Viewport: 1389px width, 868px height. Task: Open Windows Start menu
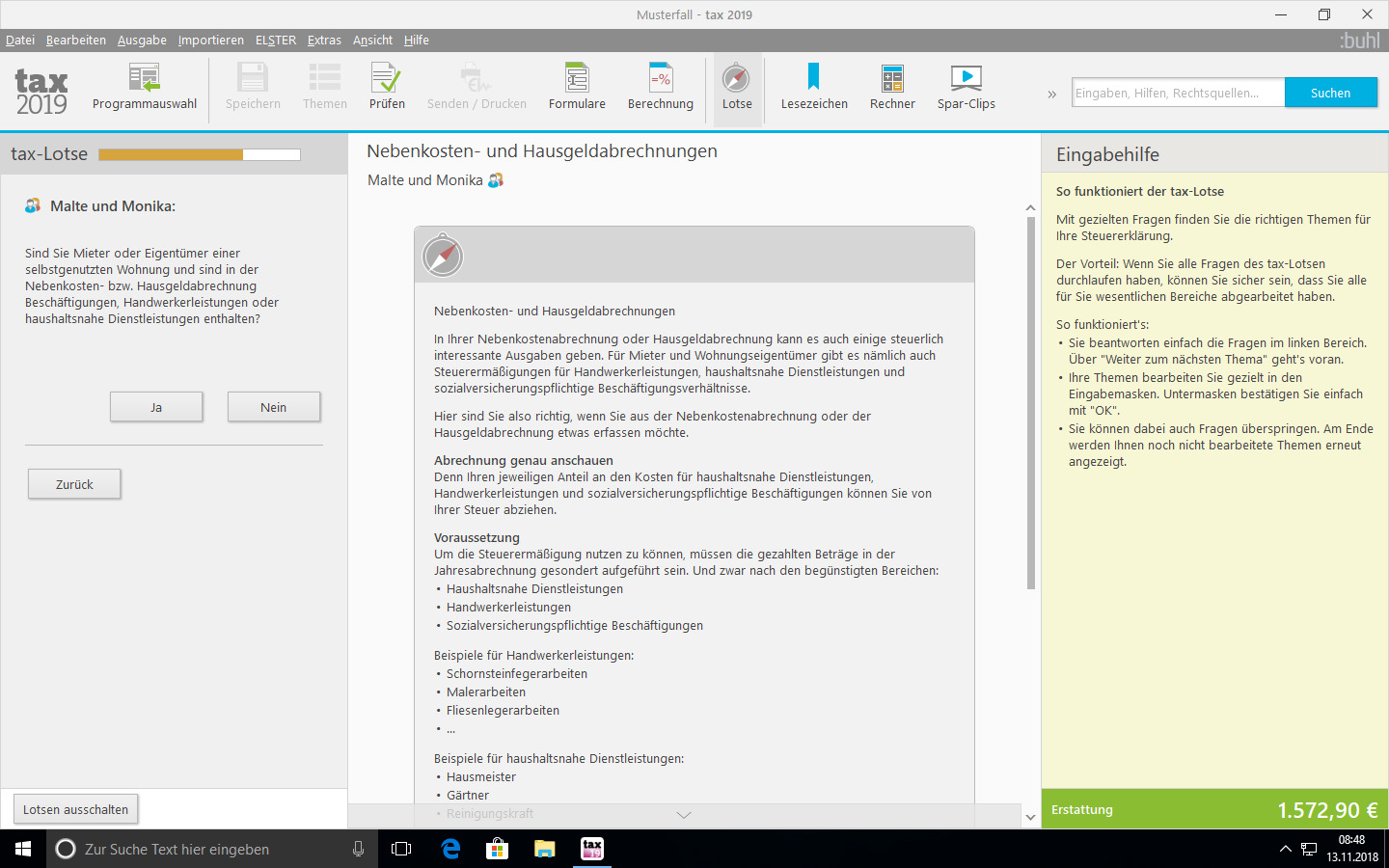pyautogui.click(x=23, y=849)
